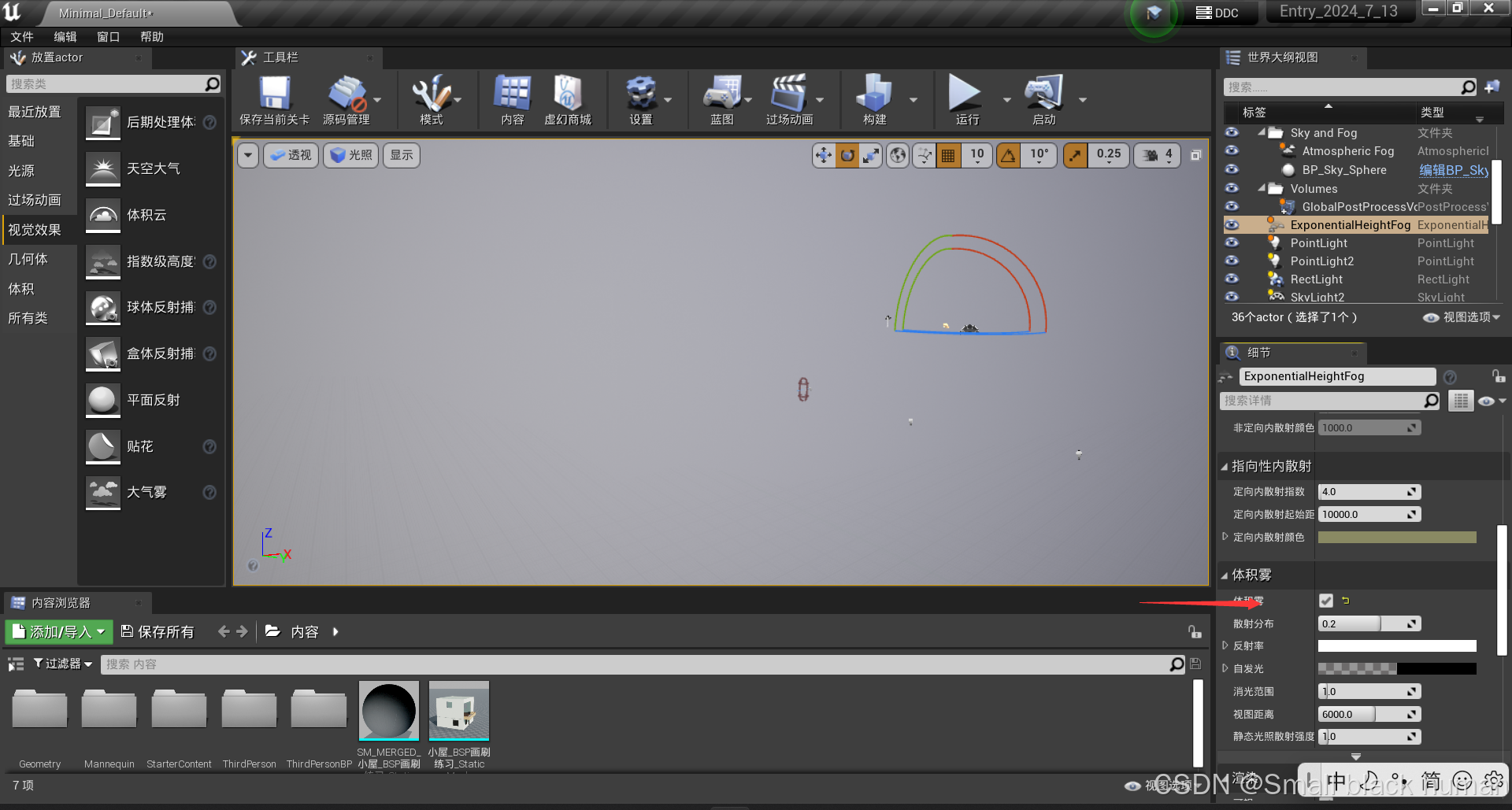The height and width of the screenshot is (810, 1512).
Task: Toggle visibility of RectLight in outliner
Action: coord(1232,279)
